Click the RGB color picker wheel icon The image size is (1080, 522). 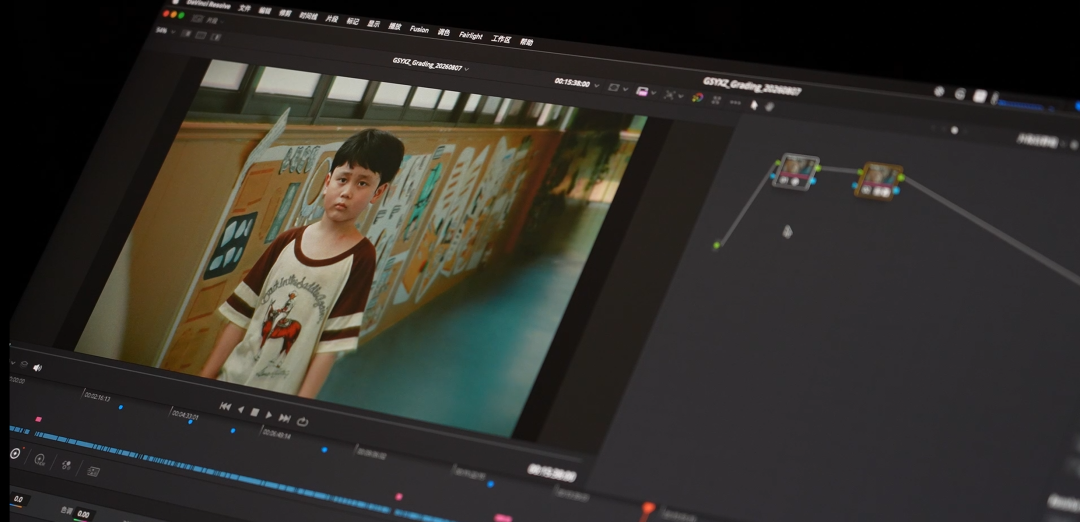[x=697, y=98]
